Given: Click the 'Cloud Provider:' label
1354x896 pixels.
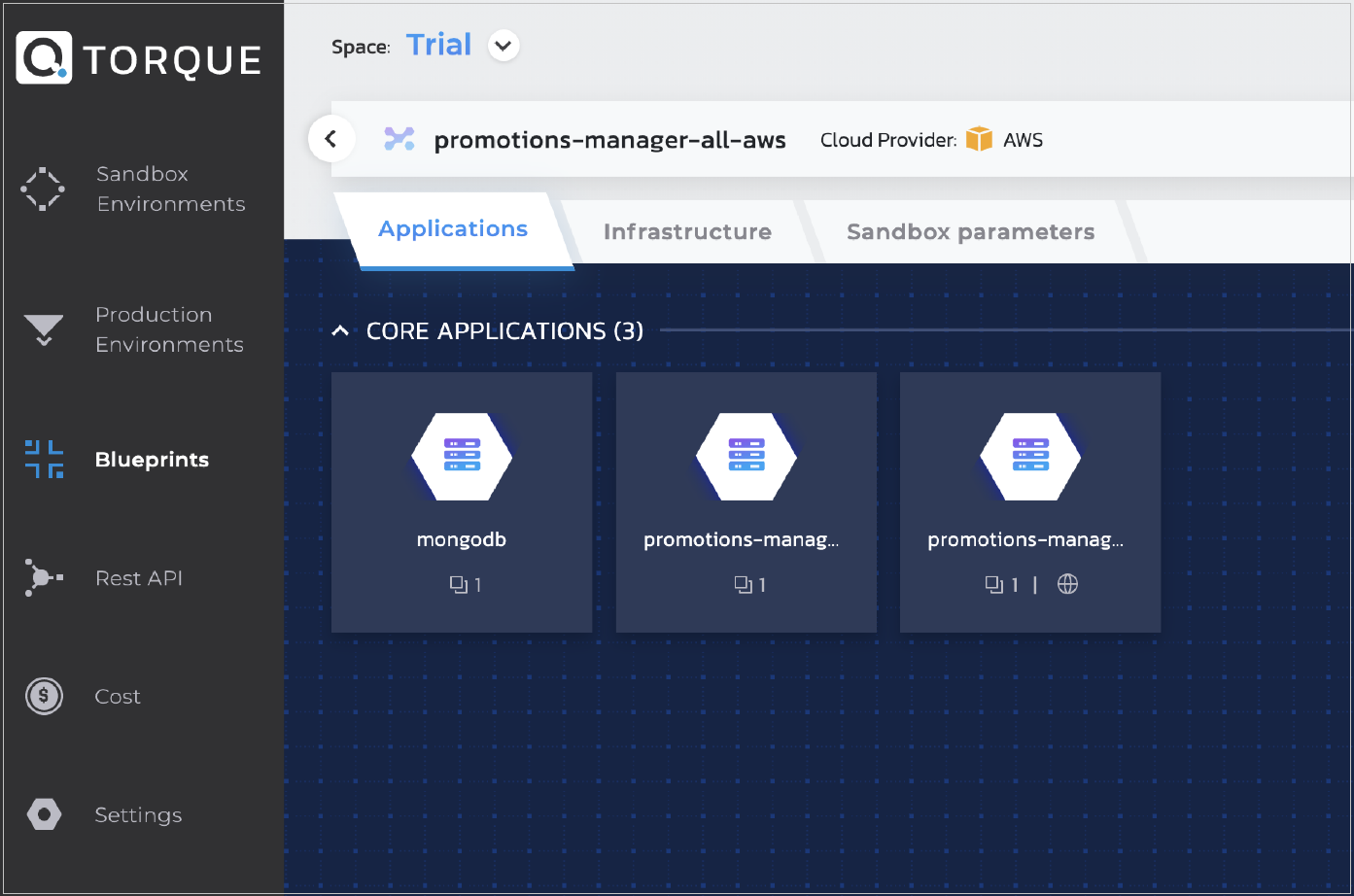Looking at the screenshot, I should [x=888, y=140].
